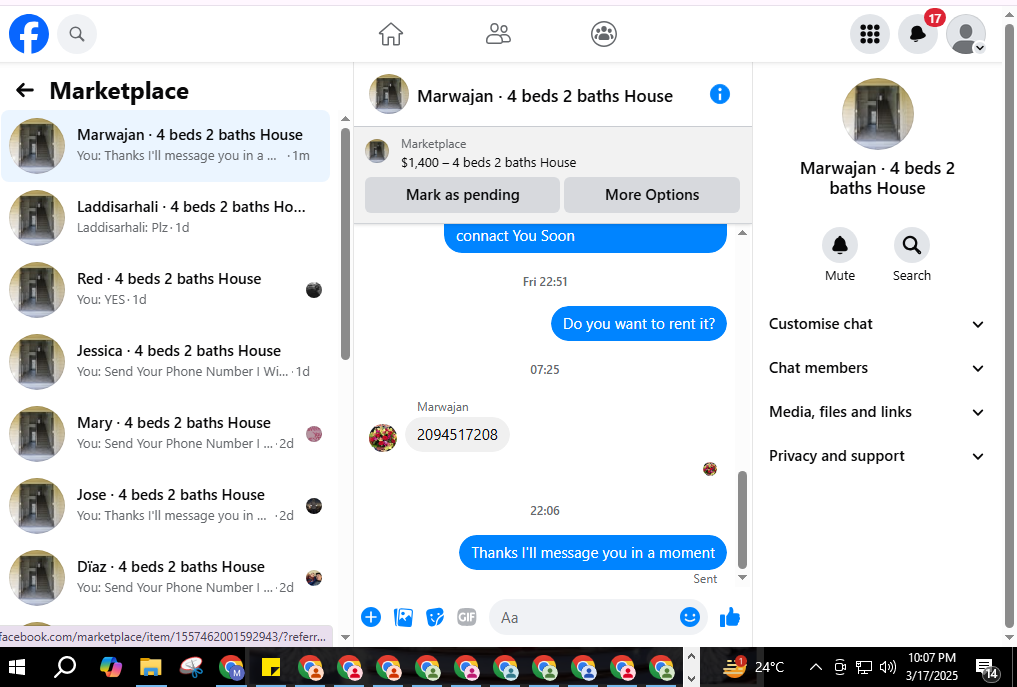
Task: Open Laddisarhali conversation in chat list
Action: pos(165,217)
